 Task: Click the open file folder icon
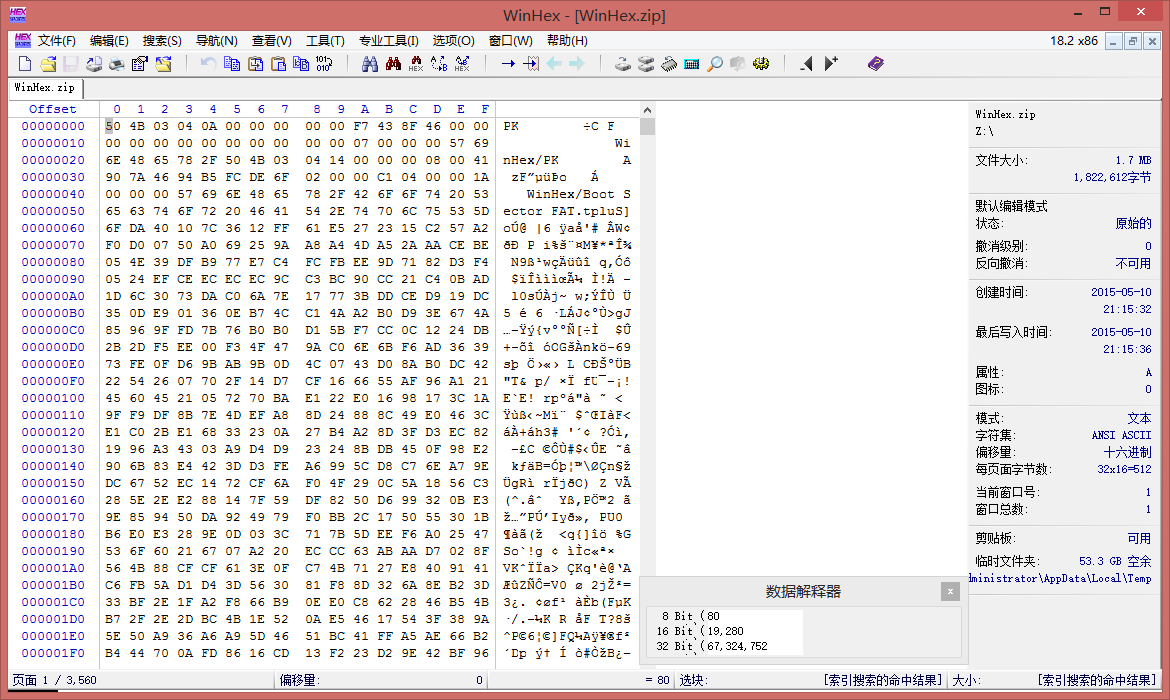click(48, 64)
